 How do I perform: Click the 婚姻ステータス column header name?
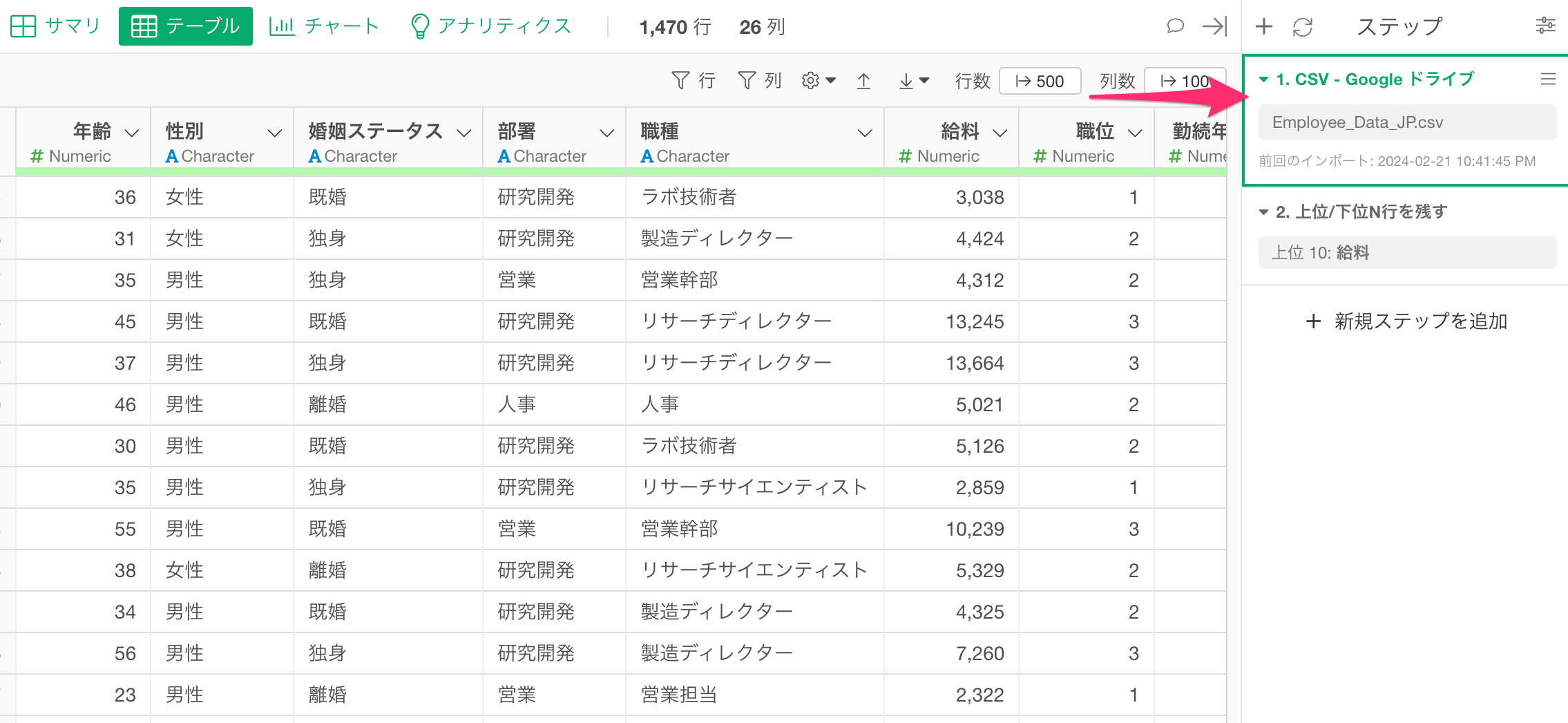click(x=375, y=131)
